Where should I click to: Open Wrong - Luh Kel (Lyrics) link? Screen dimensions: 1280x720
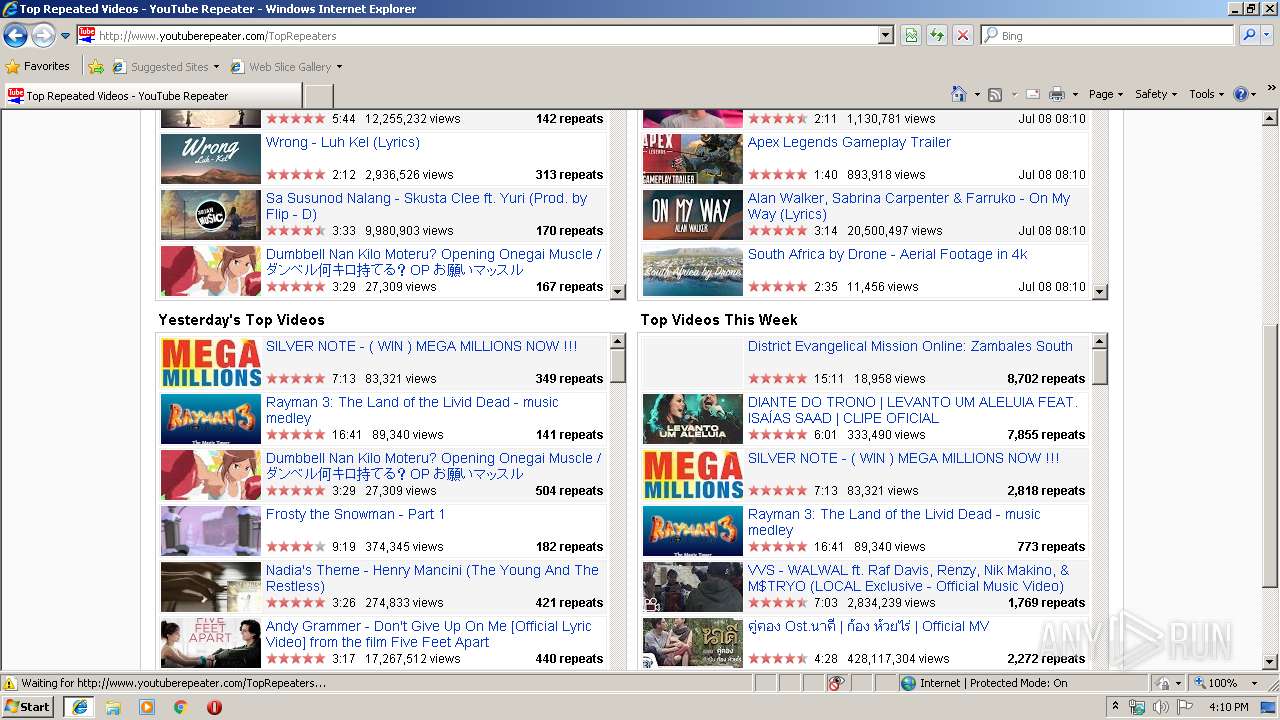tap(342, 142)
